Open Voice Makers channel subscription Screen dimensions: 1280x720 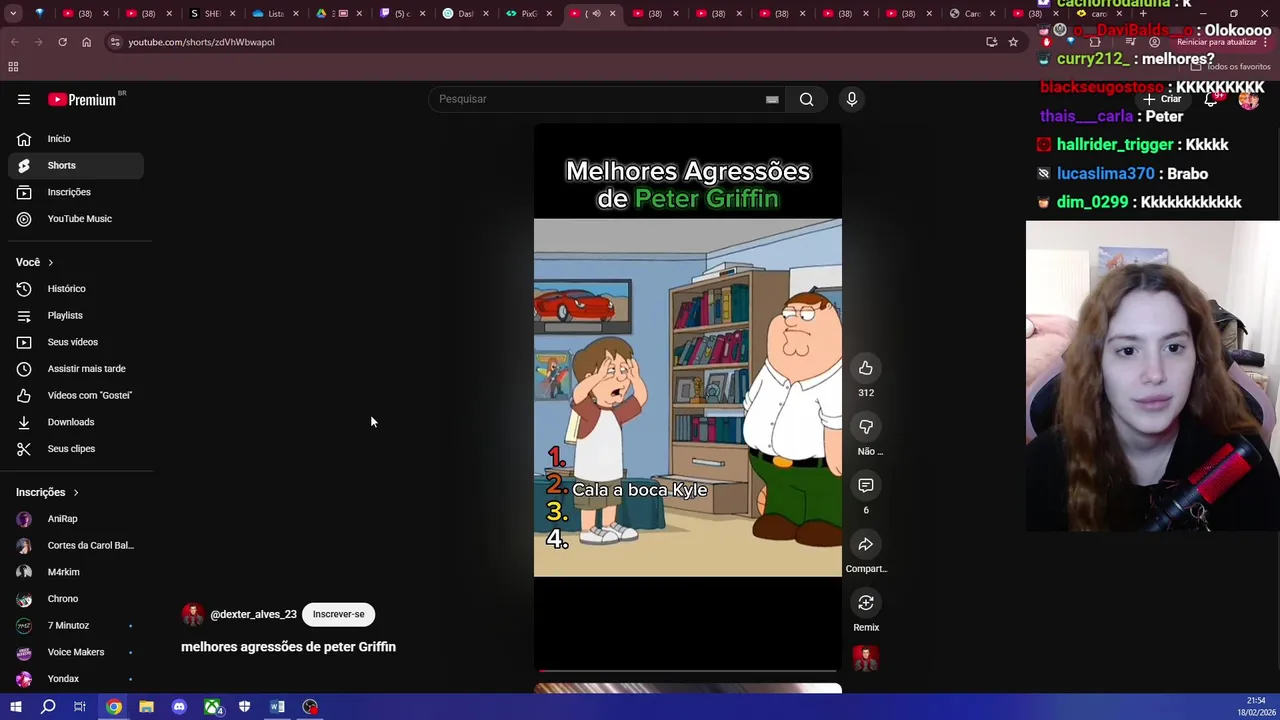point(76,652)
